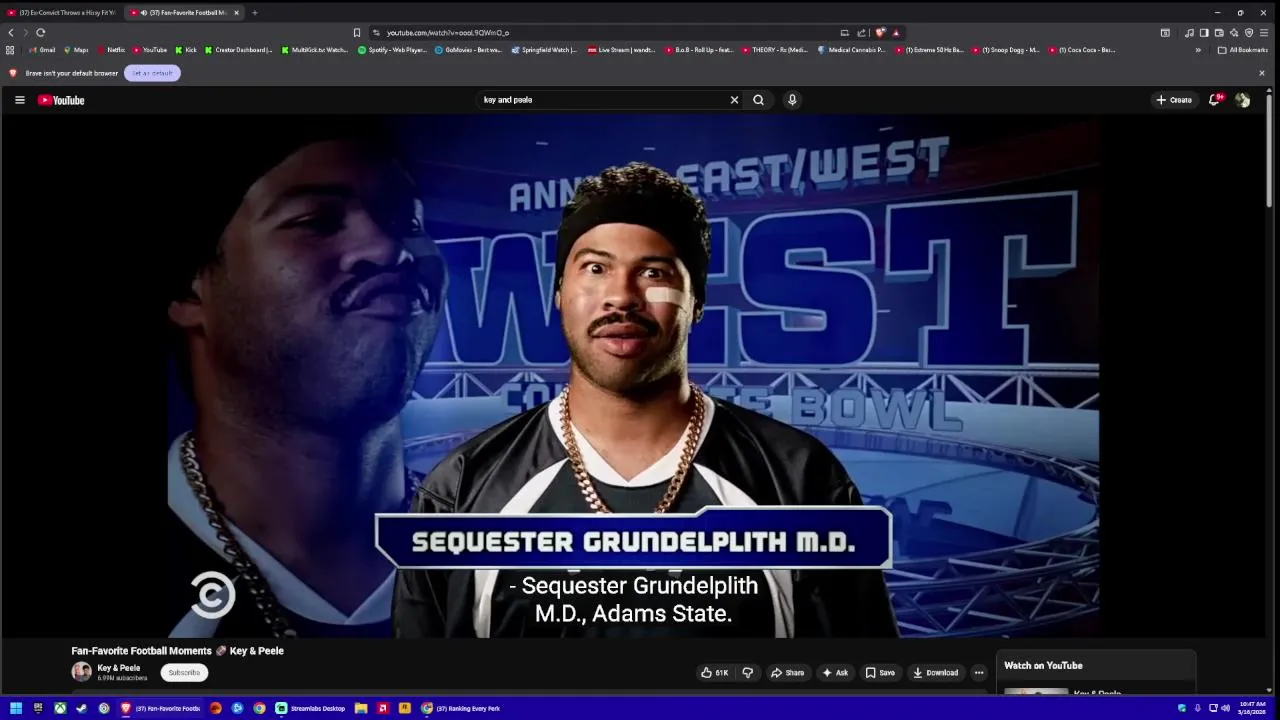
Task: Open the Maps bookmark
Action: (x=76, y=50)
